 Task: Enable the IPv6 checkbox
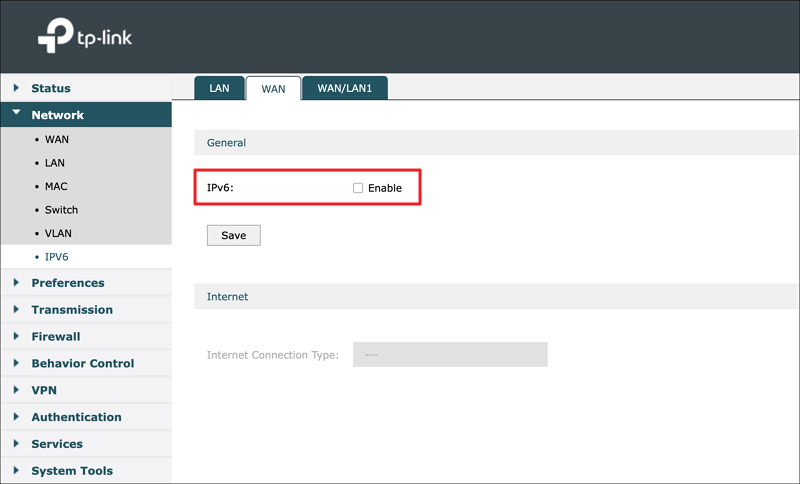click(358, 188)
